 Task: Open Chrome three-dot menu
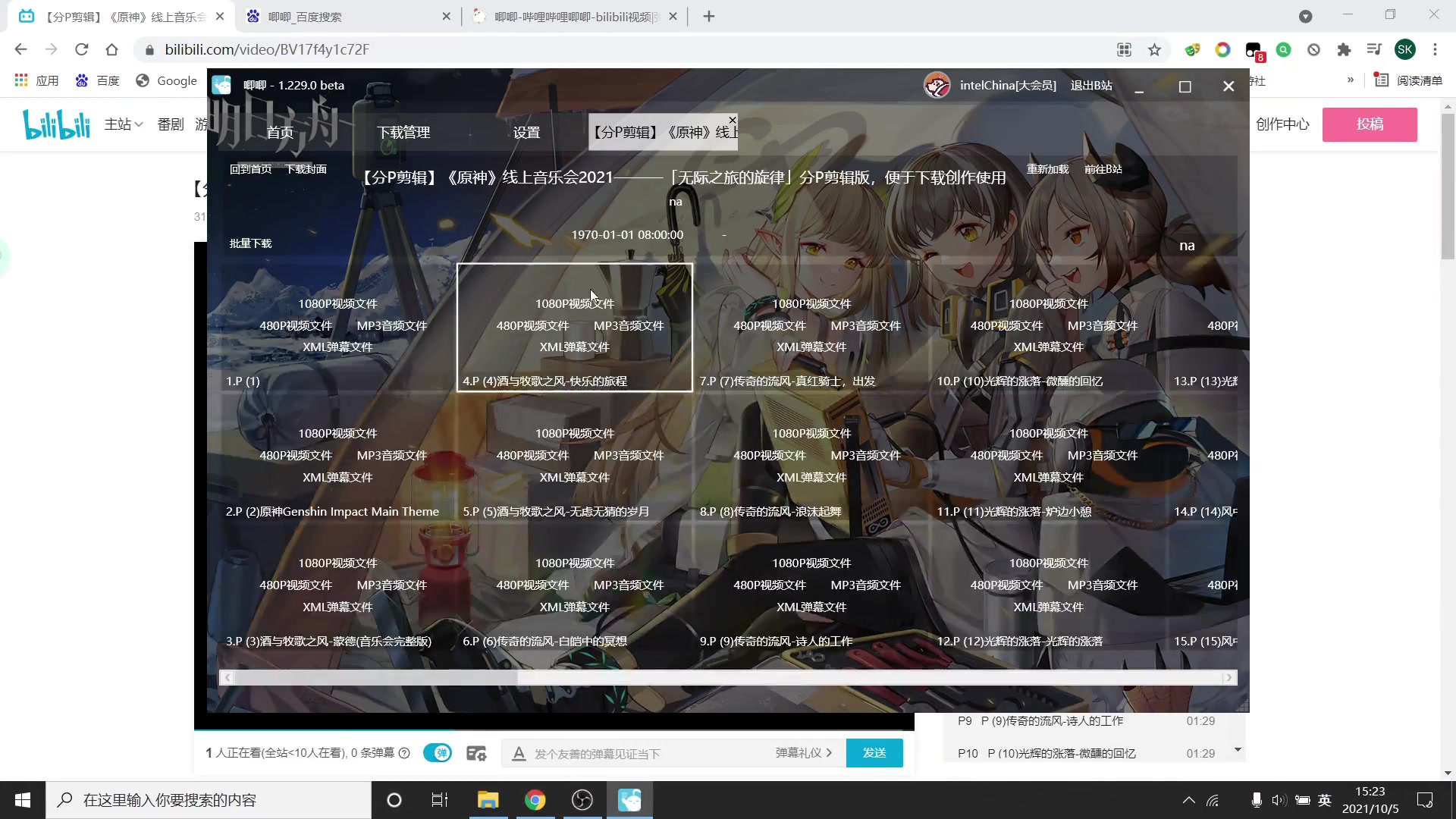pyautogui.click(x=1435, y=49)
